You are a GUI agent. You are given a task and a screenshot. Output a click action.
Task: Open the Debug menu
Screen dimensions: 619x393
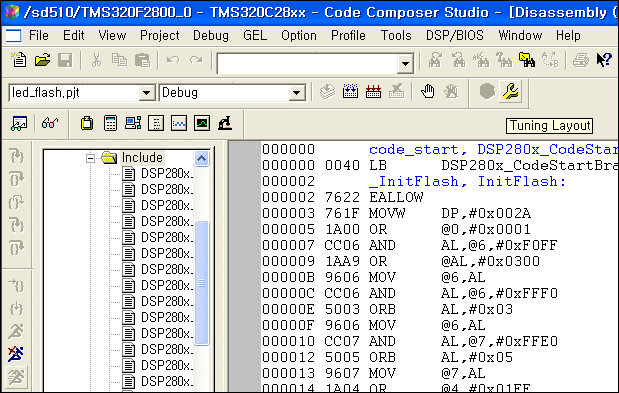tap(210, 36)
